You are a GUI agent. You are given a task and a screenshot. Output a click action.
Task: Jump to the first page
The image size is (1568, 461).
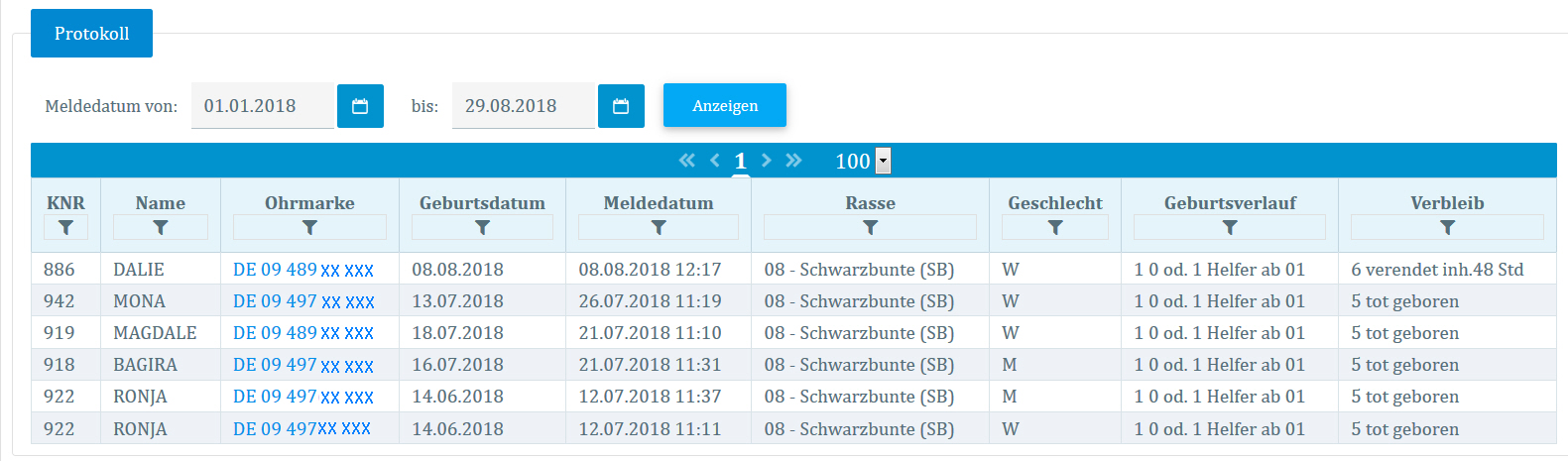coord(686,161)
